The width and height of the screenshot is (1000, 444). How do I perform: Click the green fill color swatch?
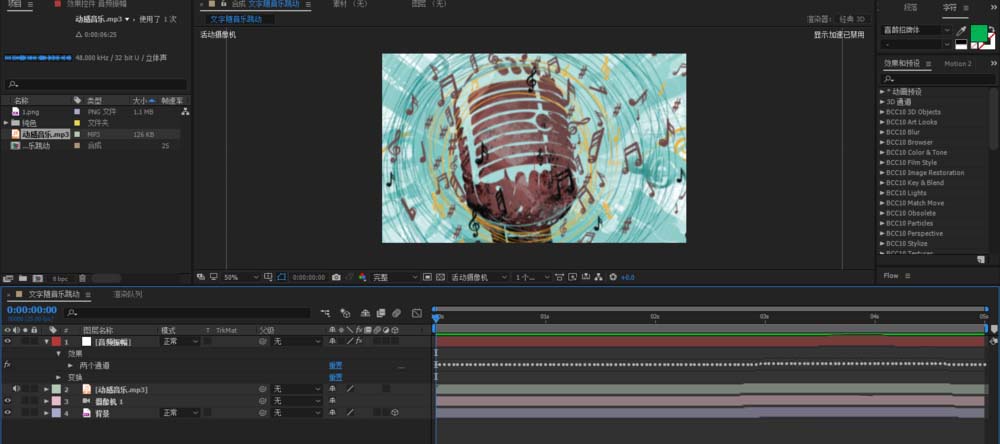click(978, 33)
